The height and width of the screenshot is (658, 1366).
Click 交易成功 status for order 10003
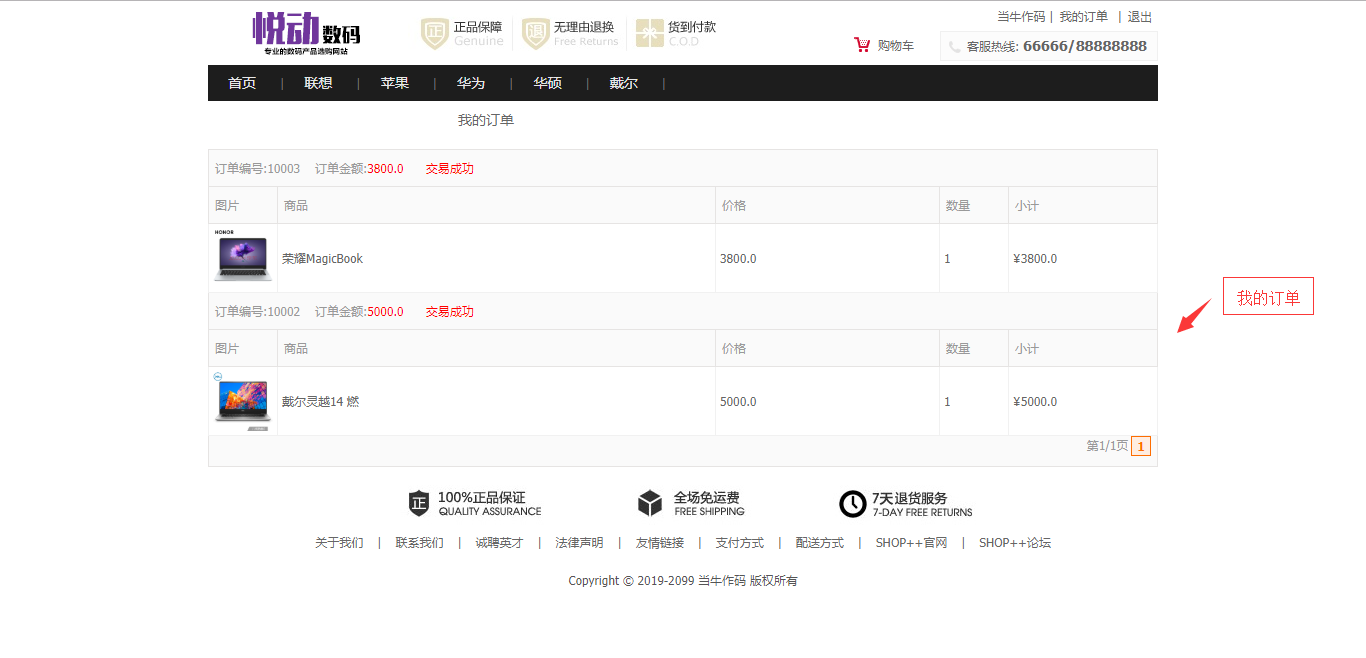tap(450, 169)
